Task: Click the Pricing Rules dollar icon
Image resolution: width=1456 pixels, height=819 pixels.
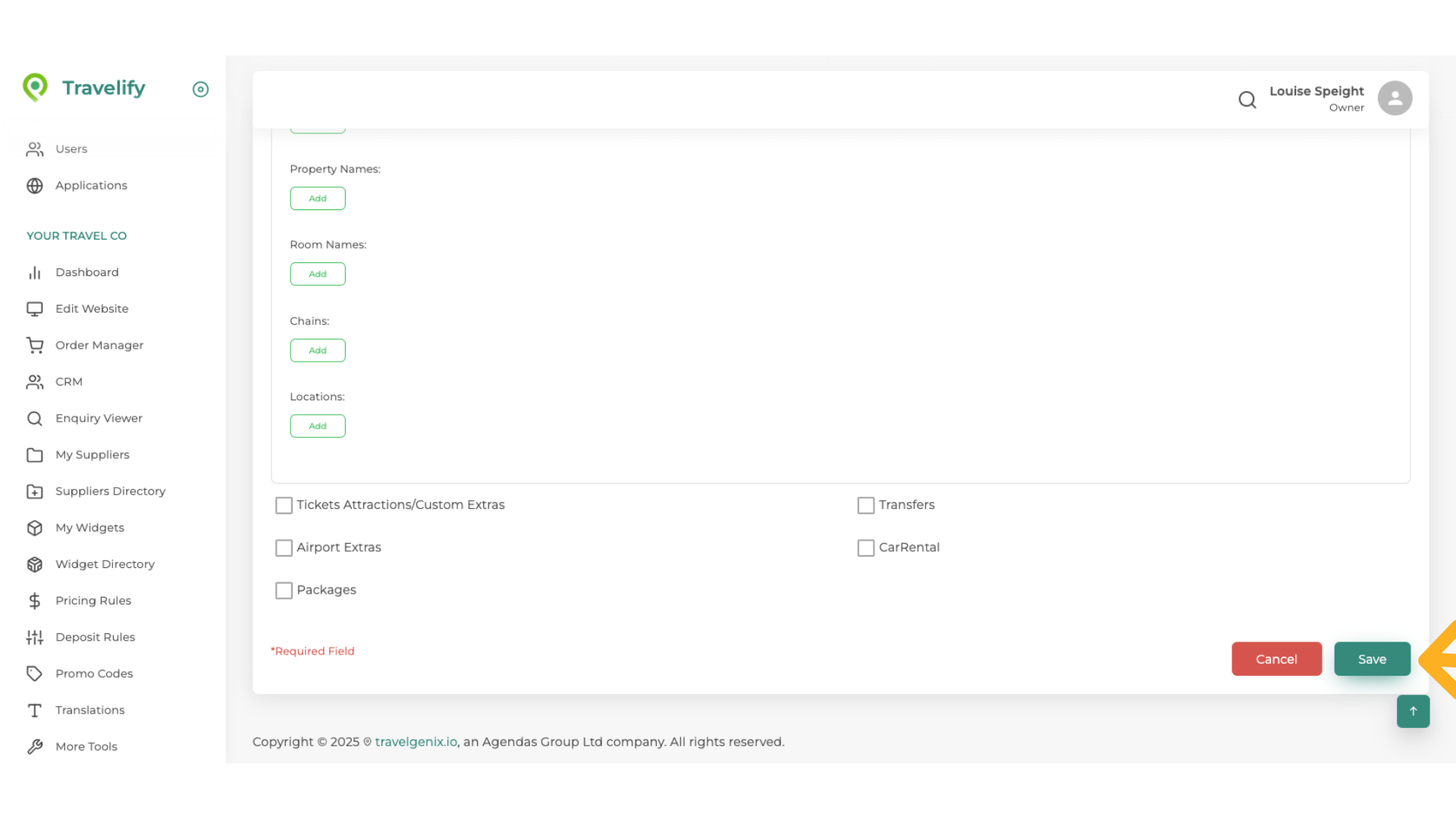Action: 35,601
